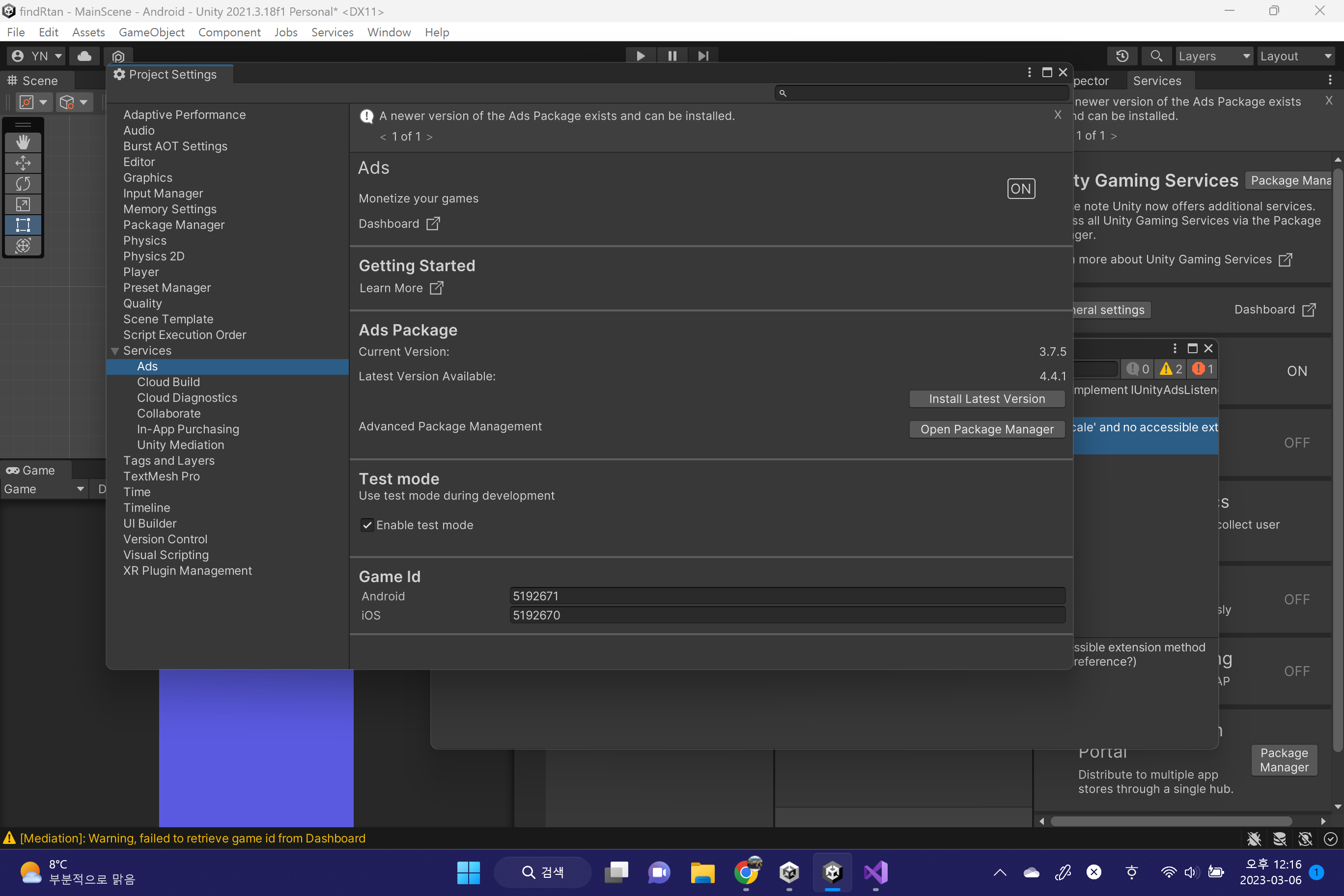Open the Dashboard link in Services panel

1275,309
